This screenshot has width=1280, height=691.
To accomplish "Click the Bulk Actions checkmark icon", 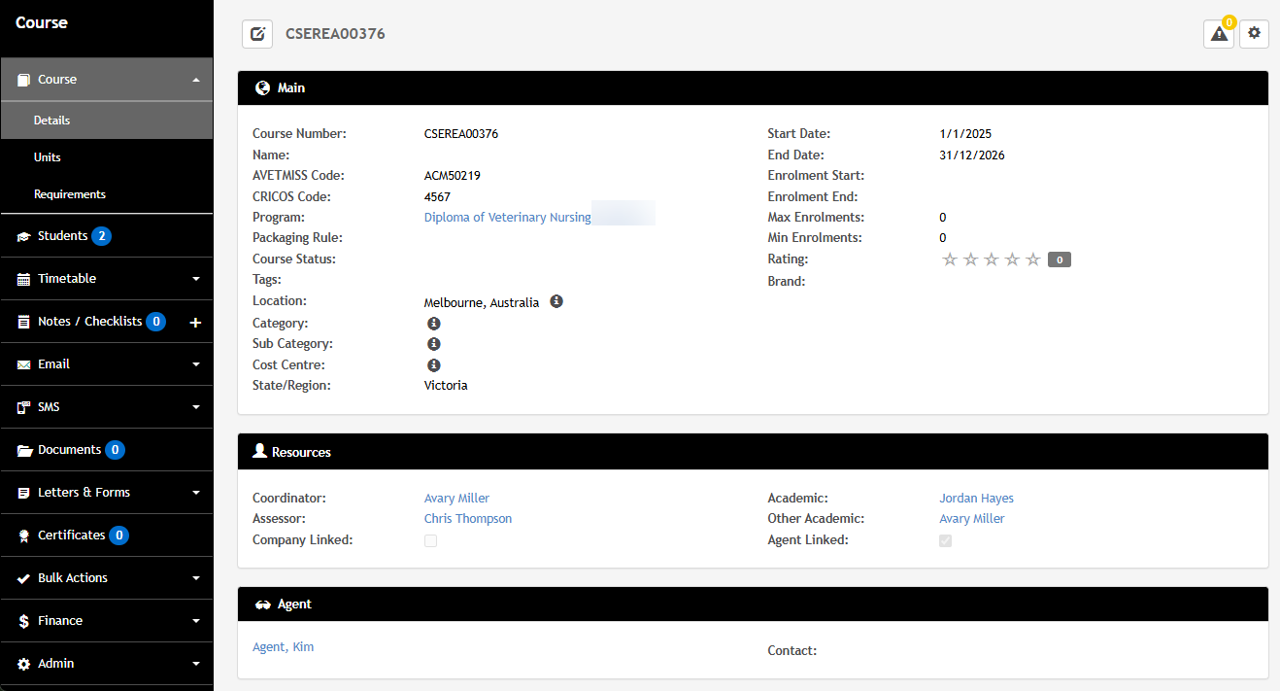I will point(24,578).
